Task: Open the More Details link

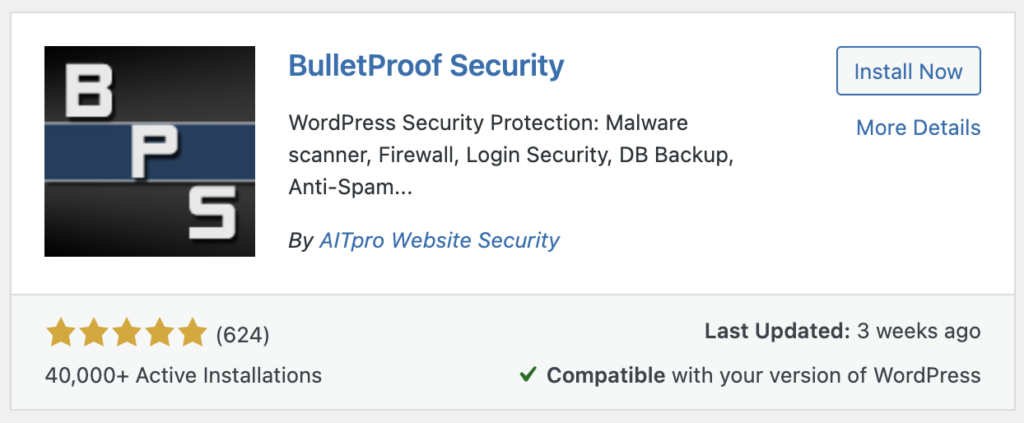Action: coord(918,127)
